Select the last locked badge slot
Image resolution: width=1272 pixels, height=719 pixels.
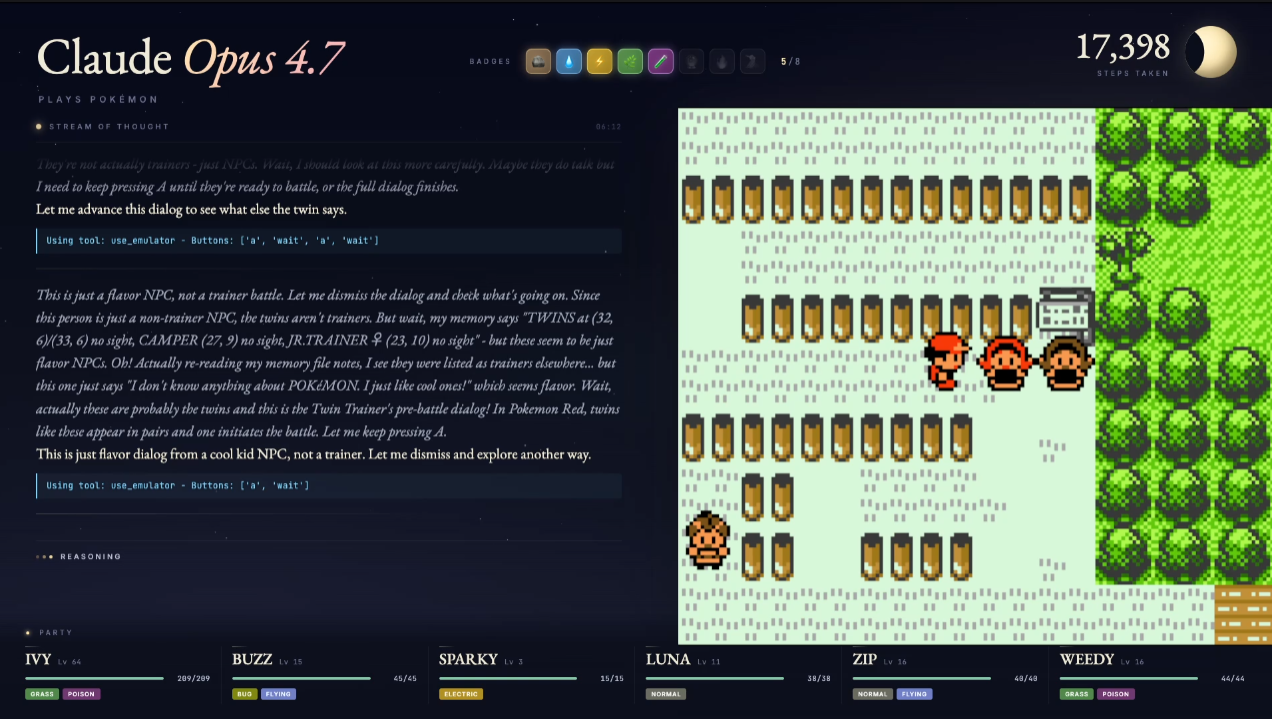753,62
